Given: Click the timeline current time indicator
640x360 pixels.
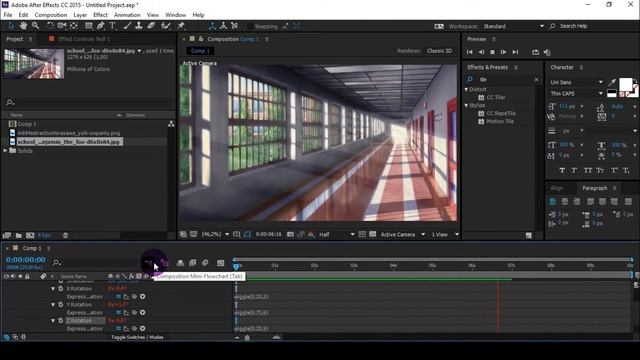Looking at the screenshot, I should [236, 267].
